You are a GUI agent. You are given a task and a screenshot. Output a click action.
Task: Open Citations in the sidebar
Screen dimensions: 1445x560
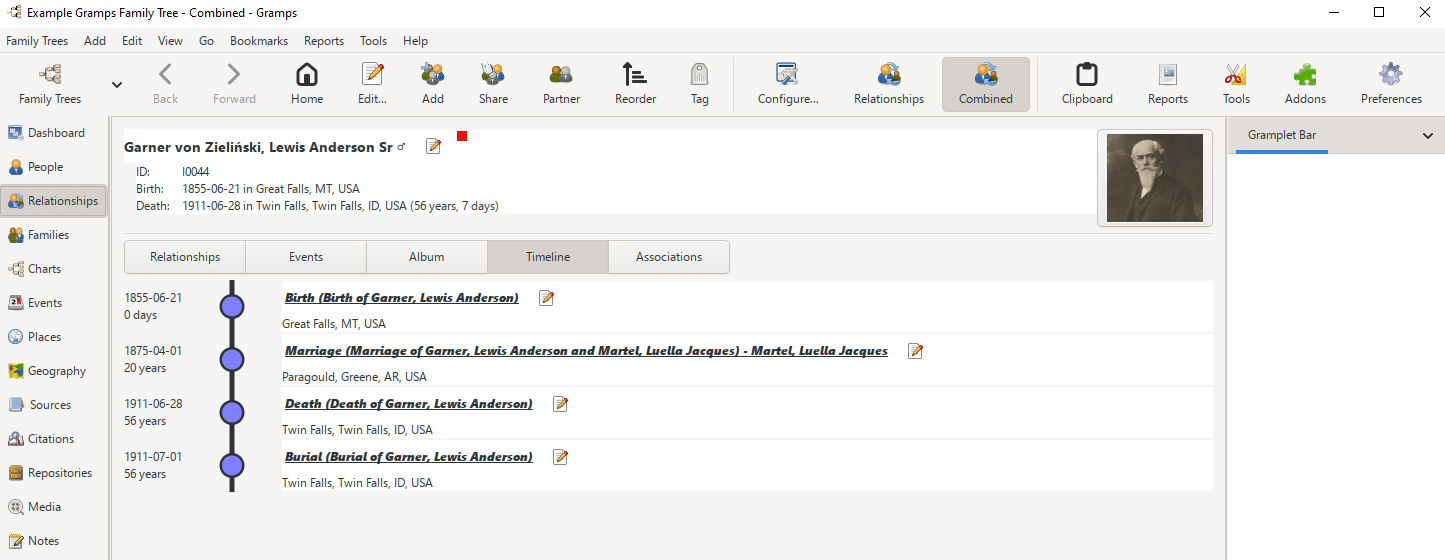(54, 439)
